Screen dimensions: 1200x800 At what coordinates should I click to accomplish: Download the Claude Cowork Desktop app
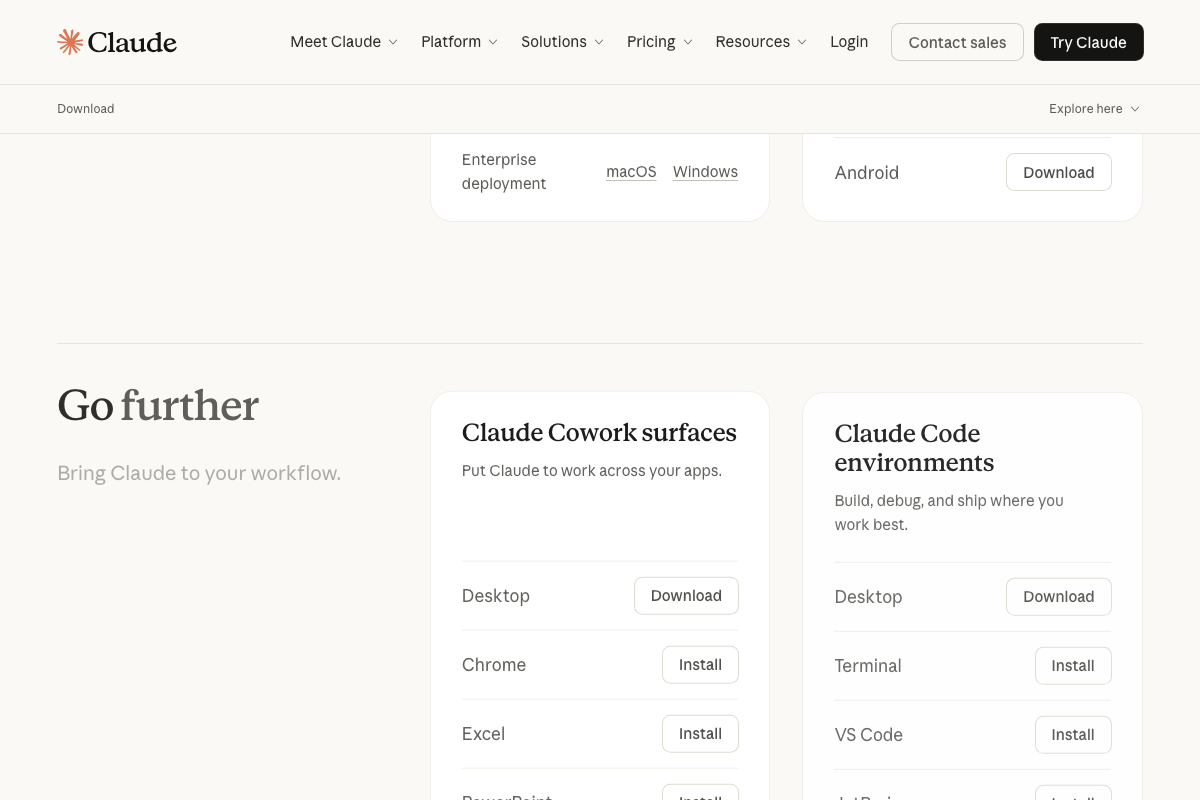click(686, 595)
